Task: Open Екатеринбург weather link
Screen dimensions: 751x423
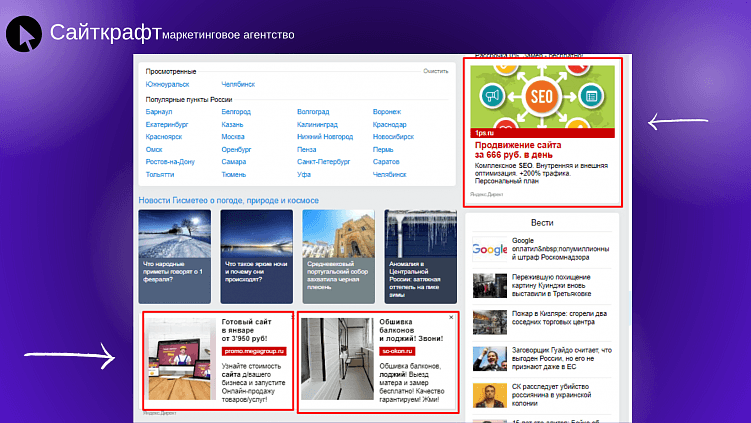Action: (167, 125)
